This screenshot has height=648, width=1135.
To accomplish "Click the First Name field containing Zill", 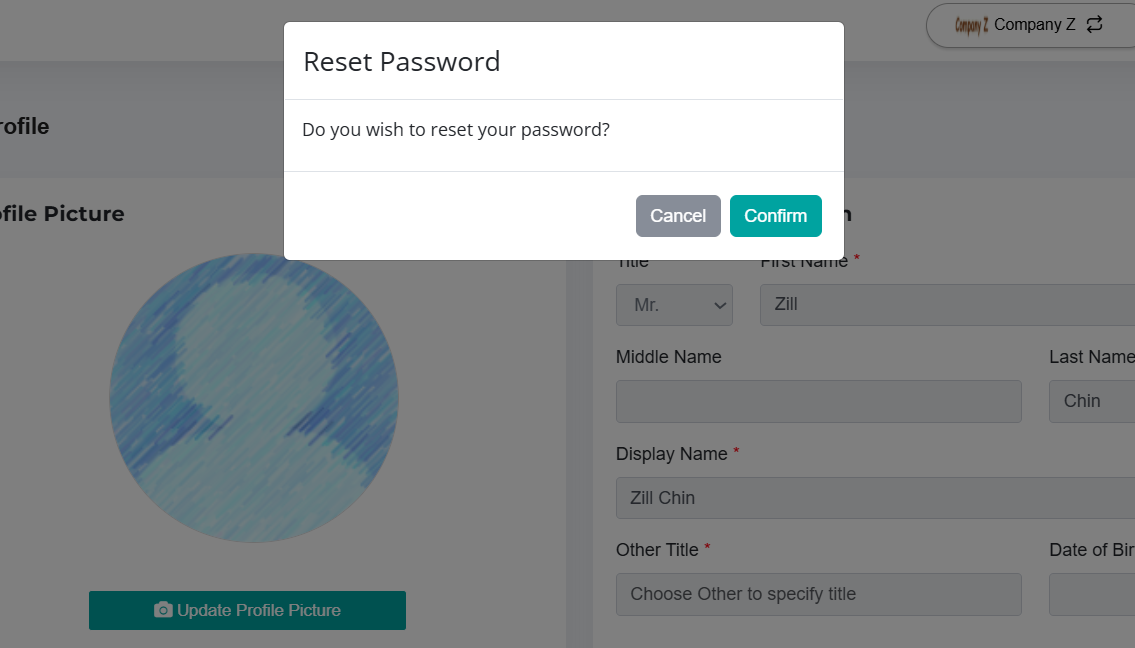I will [x=948, y=305].
